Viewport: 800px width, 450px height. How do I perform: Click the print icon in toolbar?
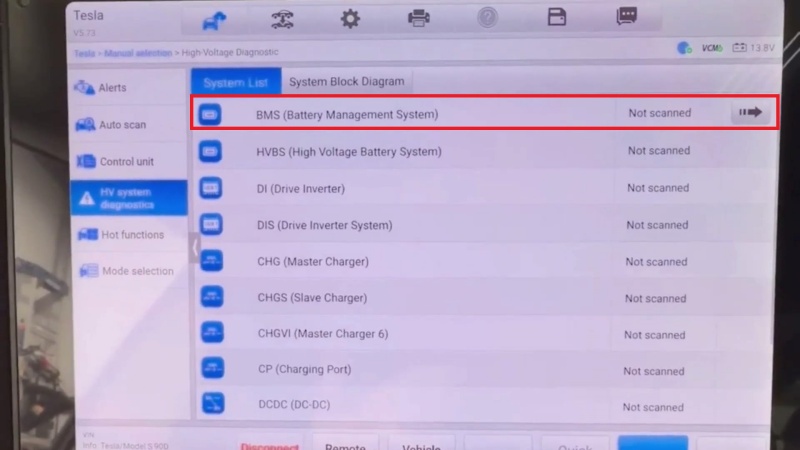tap(418, 18)
